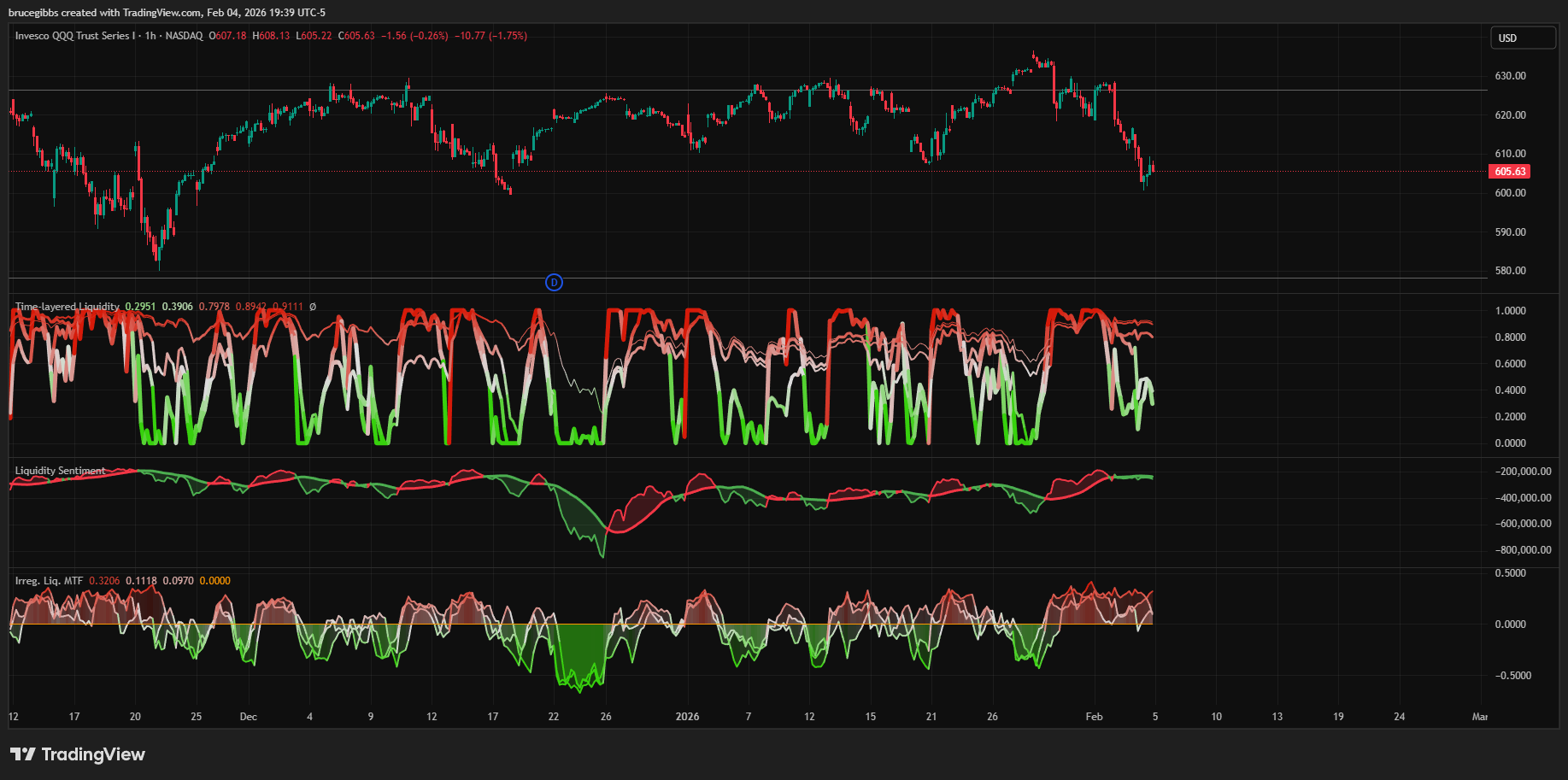
Task: Click the -800,000.00 Liquidity Sentiment scale label
Action: click(1523, 550)
